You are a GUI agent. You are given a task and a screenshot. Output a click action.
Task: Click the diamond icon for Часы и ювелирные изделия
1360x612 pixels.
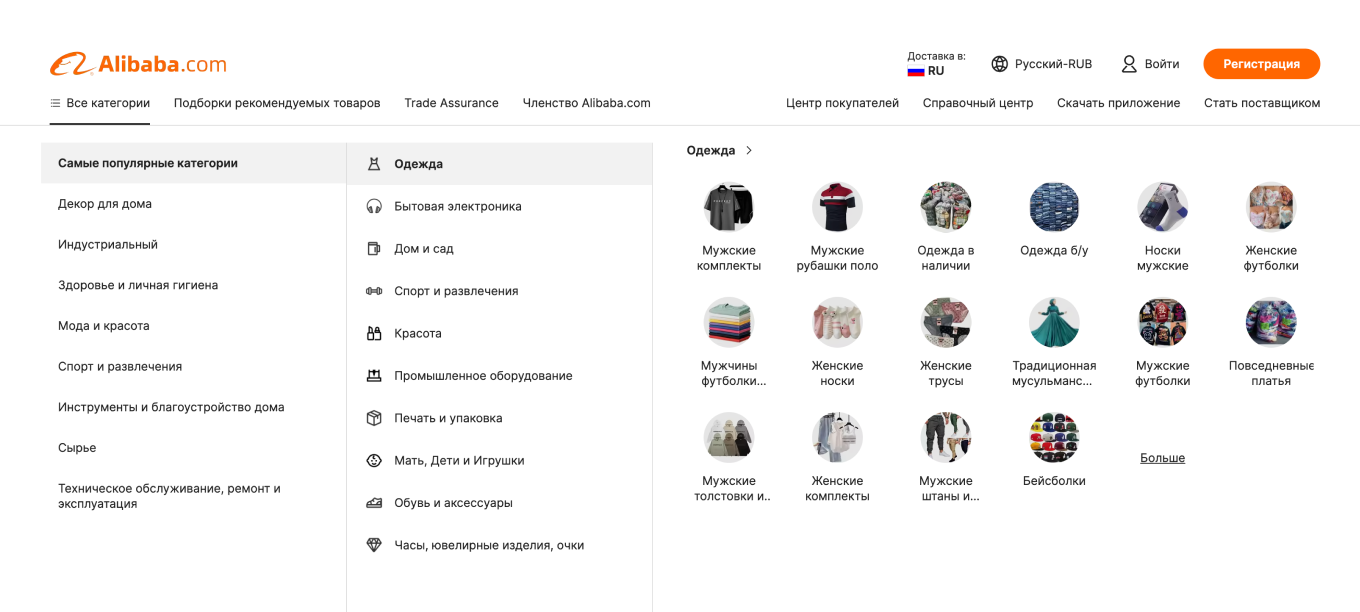[x=374, y=545]
